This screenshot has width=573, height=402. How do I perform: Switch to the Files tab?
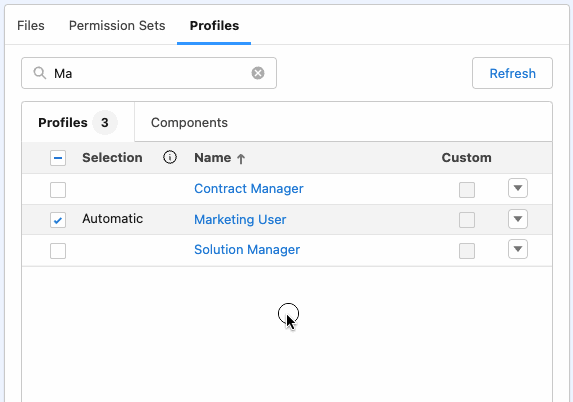[31, 26]
